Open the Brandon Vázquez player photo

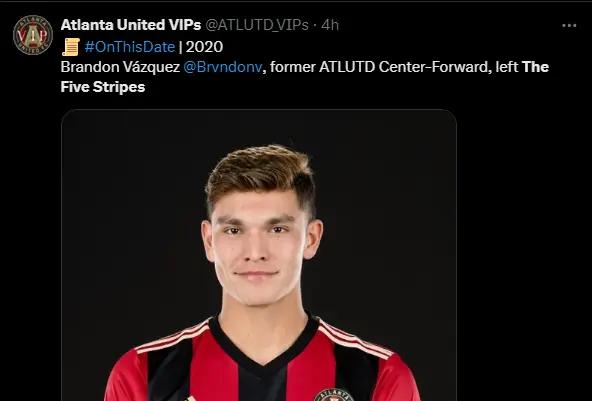[259, 255]
